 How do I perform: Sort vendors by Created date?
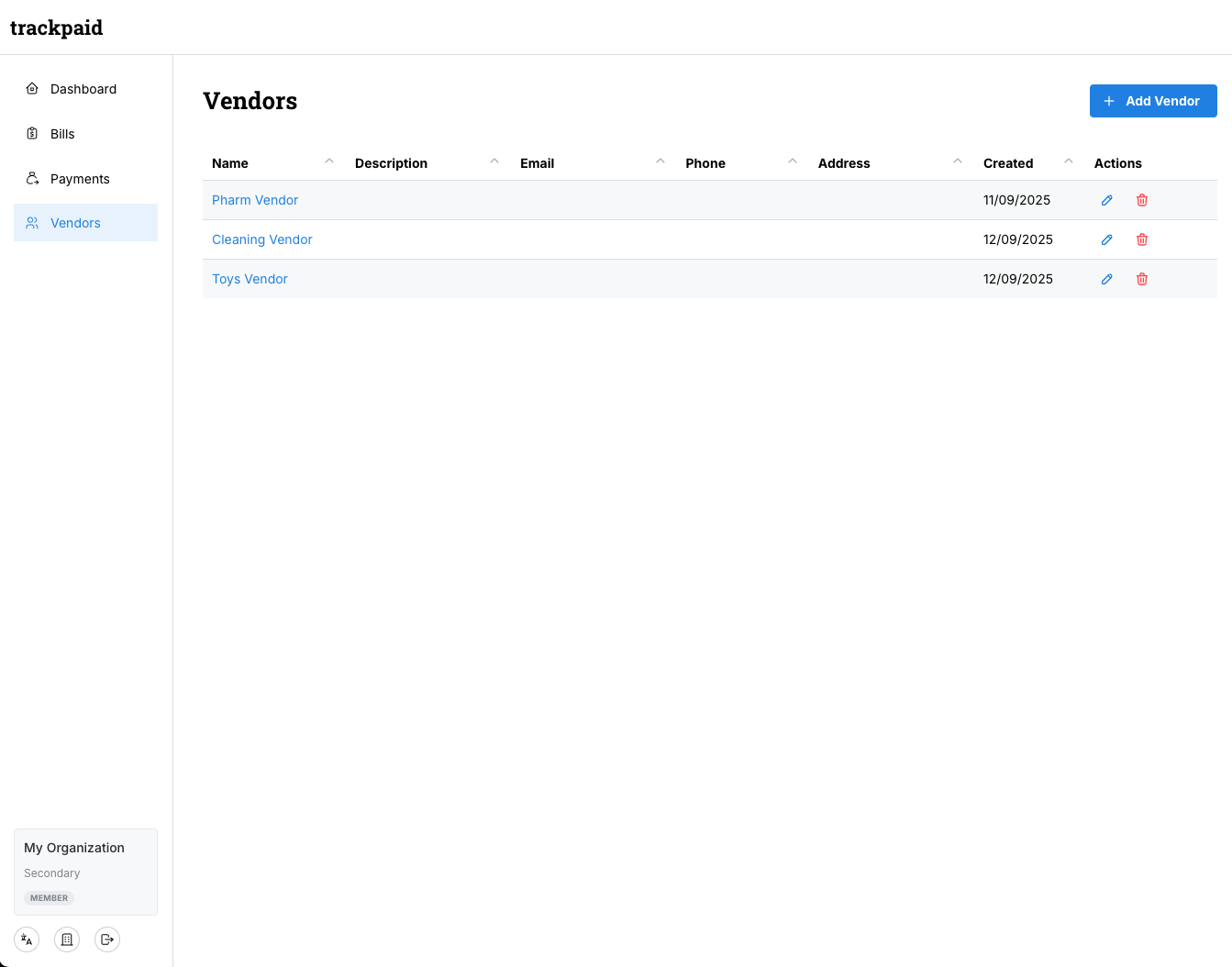1007,163
